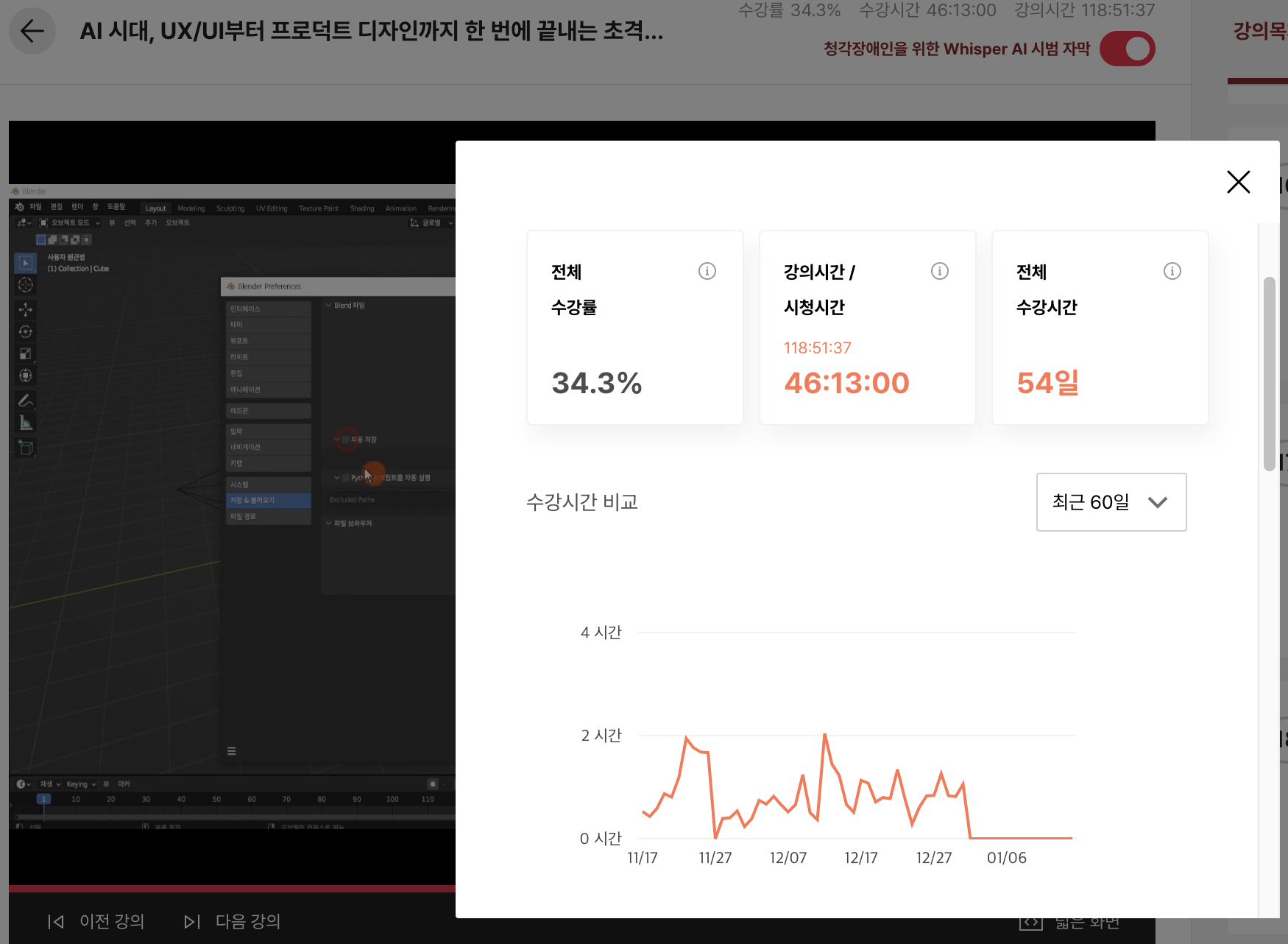Screen dimensions: 1288x944
Task: Click the previous lecture skip icon
Action: pyautogui.click(x=56, y=922)
